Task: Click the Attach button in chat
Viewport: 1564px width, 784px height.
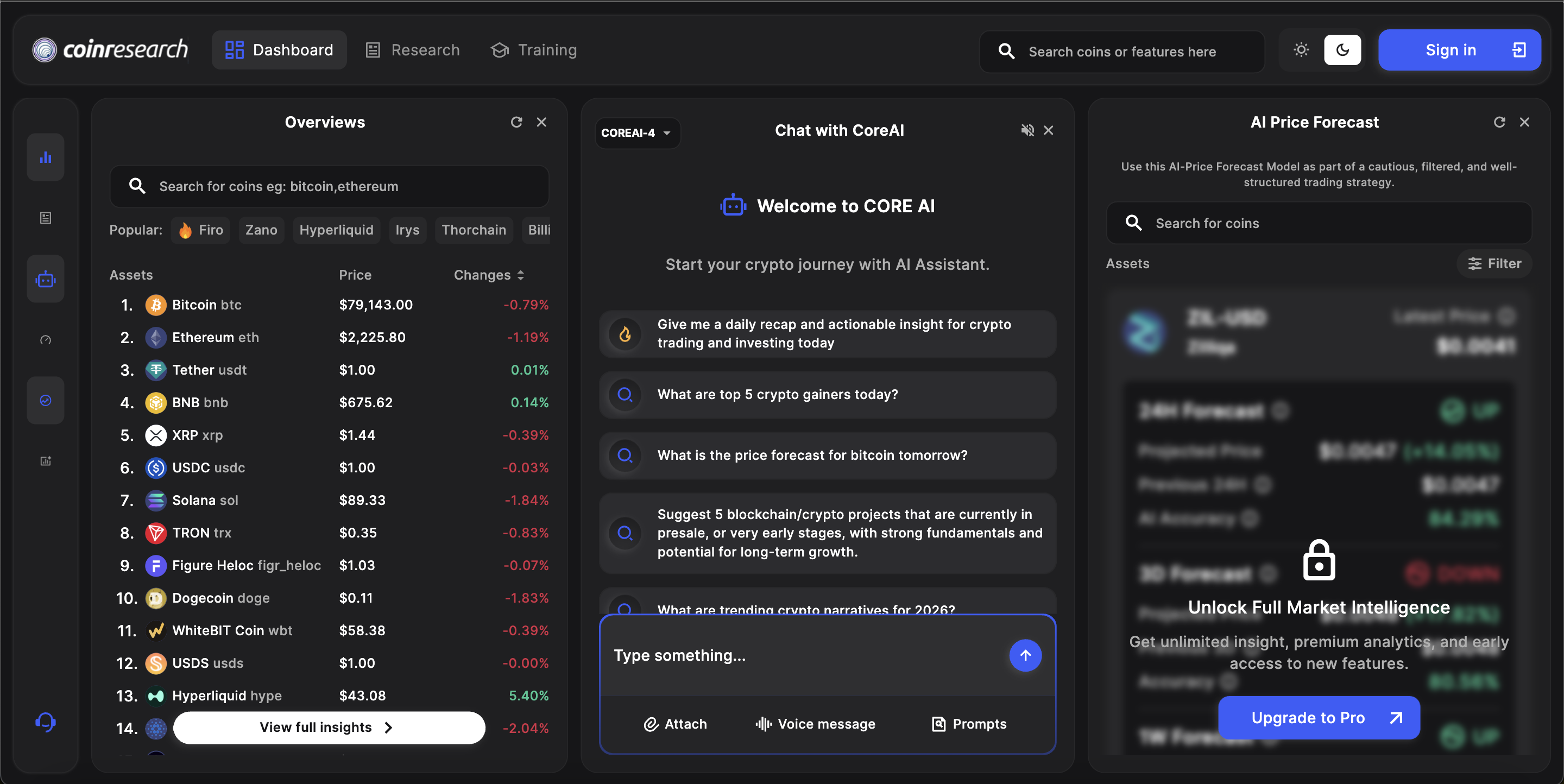Action: click(x=675, y=724)
